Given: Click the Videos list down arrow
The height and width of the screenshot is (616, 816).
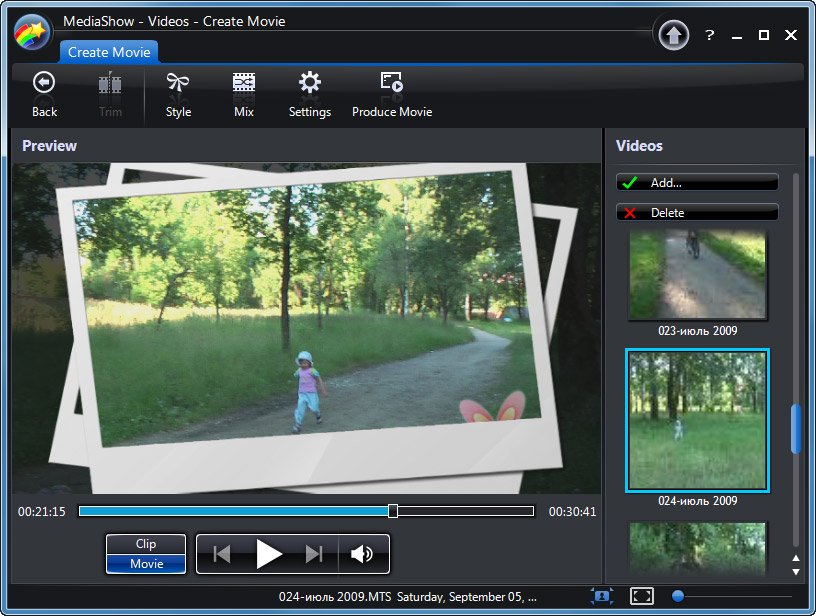Looking at the screenshot, I should [x=796, y=572].
